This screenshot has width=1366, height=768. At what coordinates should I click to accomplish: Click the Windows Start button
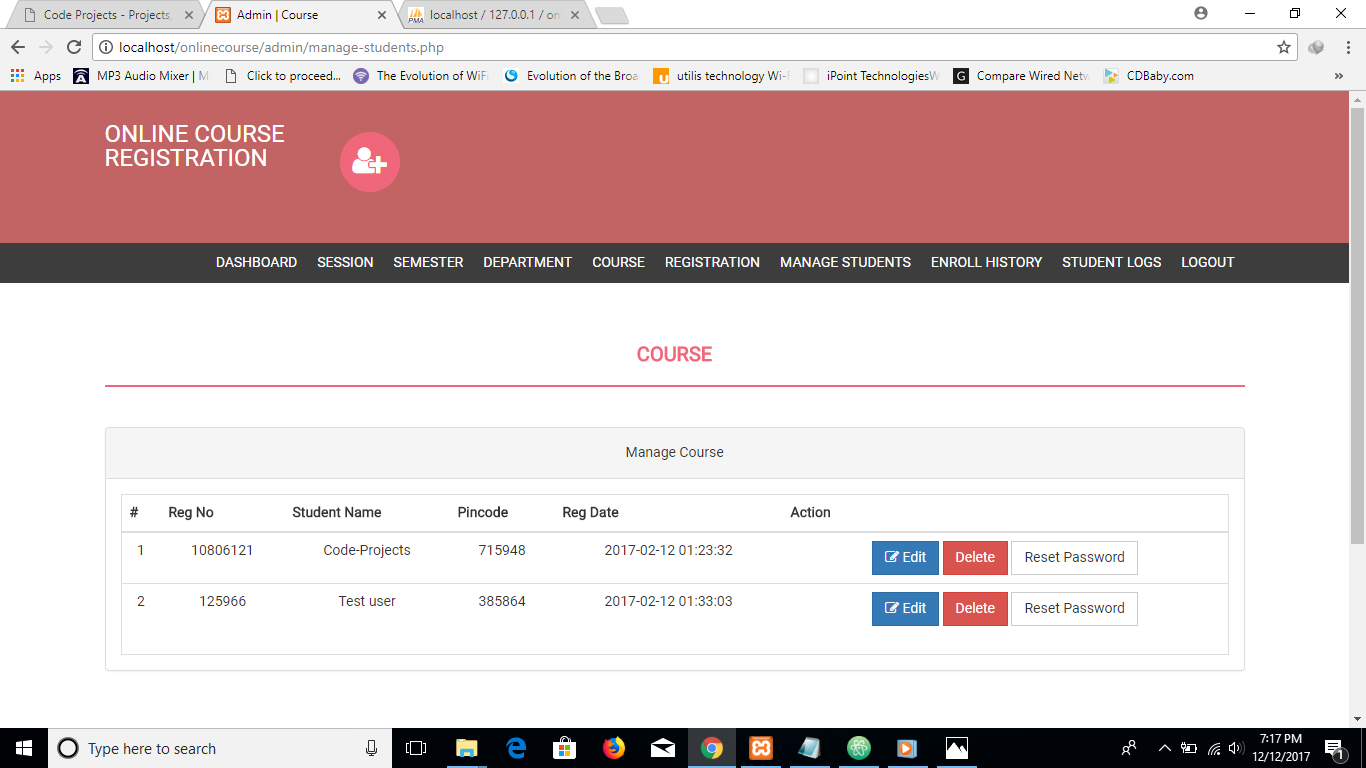click(x=24, y=748)
